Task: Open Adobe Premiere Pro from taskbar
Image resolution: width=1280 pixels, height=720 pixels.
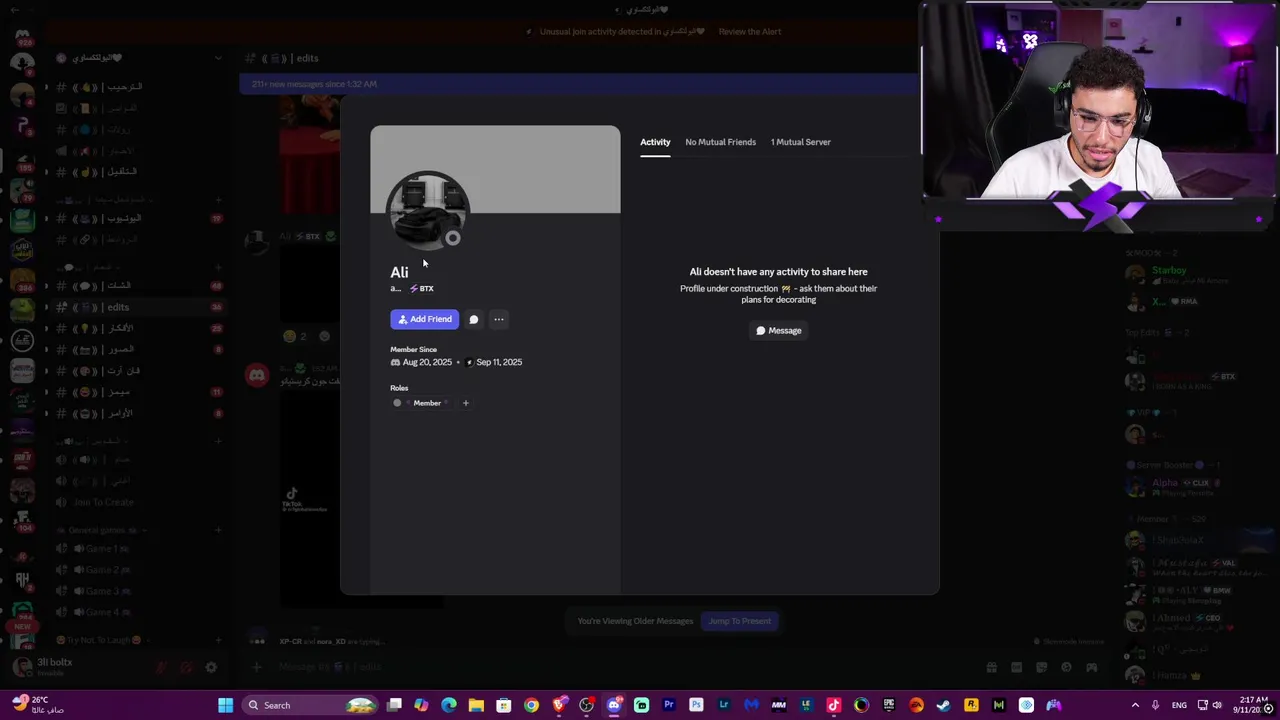Action: [x=669, y=705]
